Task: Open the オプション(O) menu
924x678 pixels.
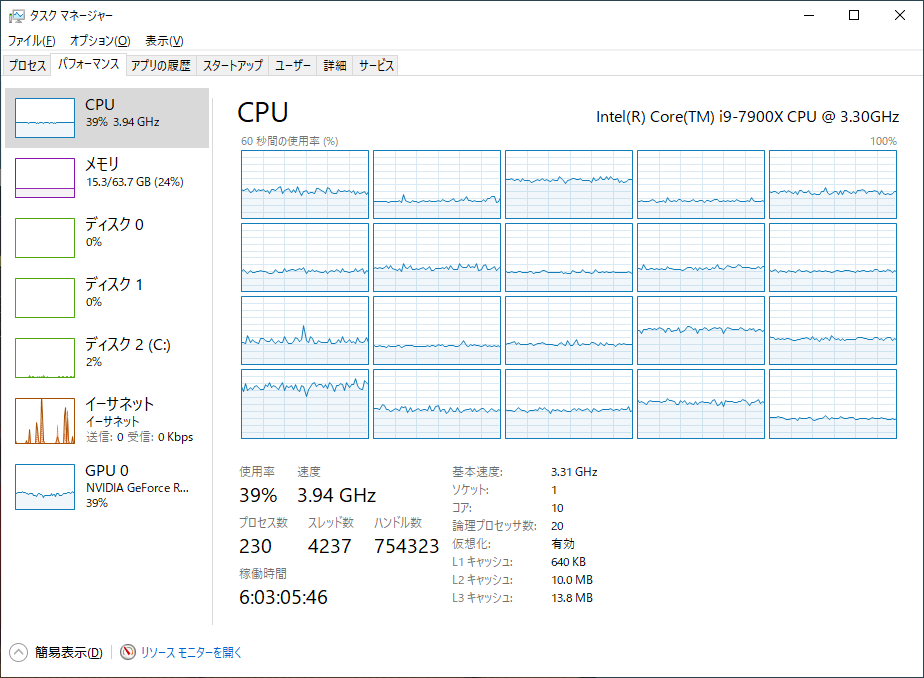Action: (x=100, y=41)
